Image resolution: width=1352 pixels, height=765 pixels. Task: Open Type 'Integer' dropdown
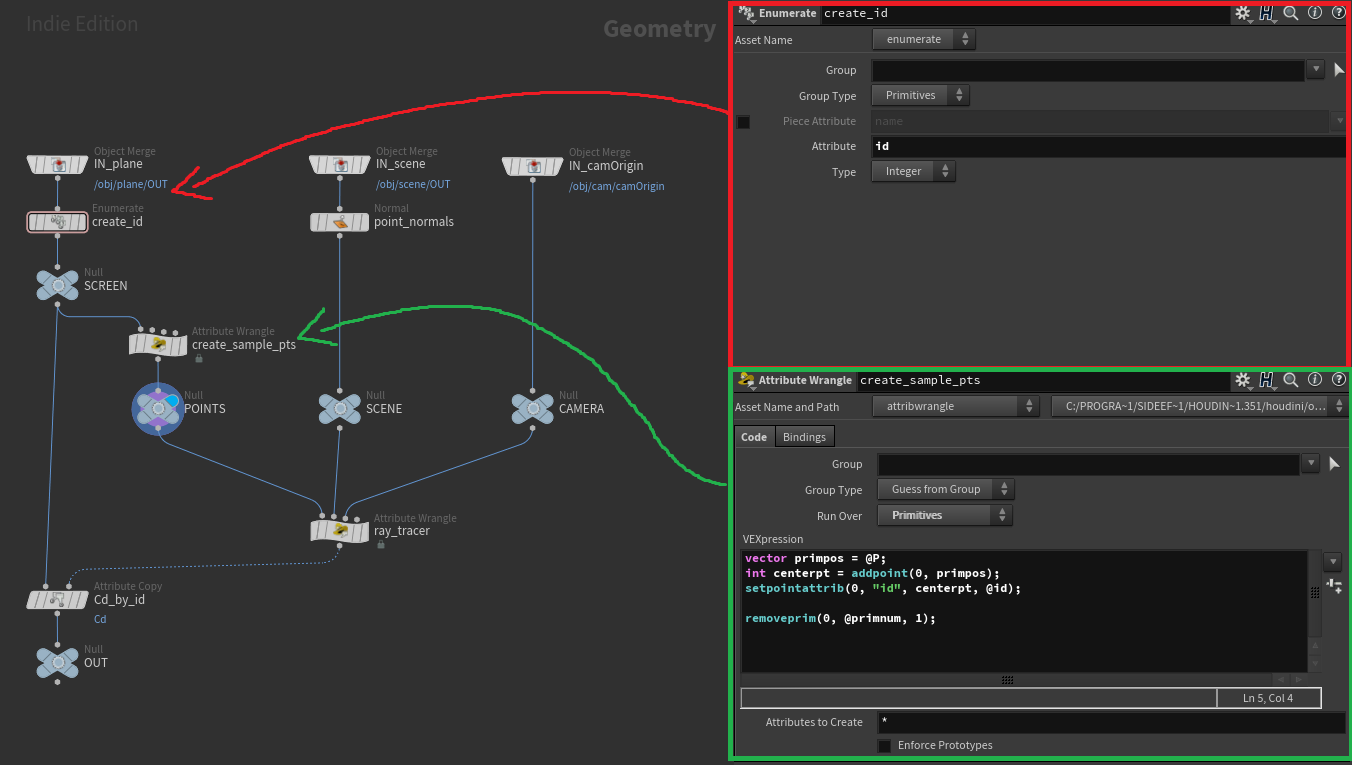point(914,171)
